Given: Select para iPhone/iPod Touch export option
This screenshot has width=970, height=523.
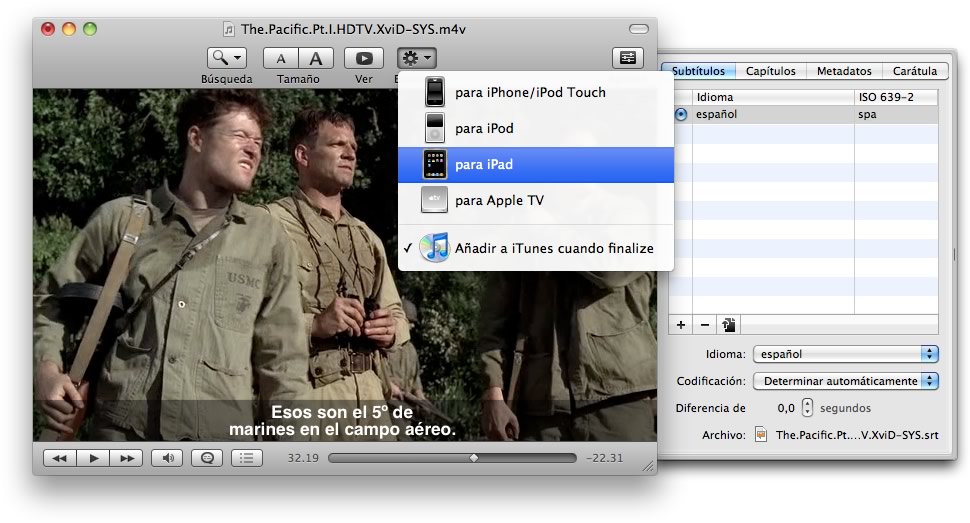Looking at the screenshot, I should 536,92.
